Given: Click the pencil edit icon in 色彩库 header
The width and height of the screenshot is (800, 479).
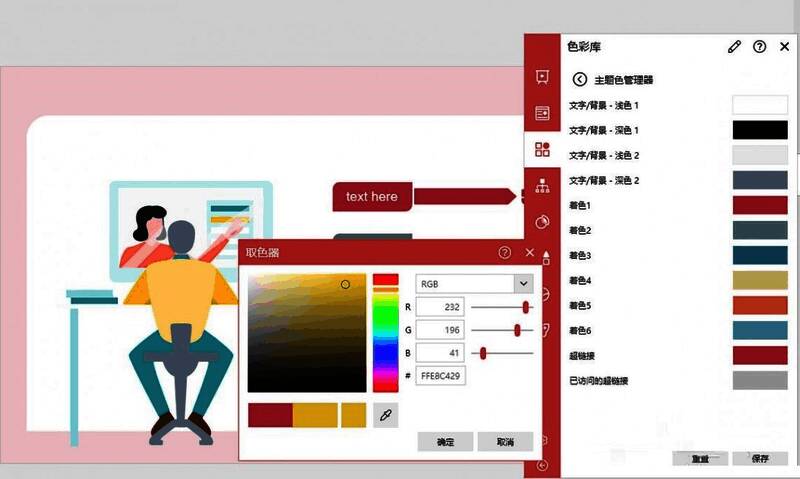Looking at the screenshot, I should 735,46.
